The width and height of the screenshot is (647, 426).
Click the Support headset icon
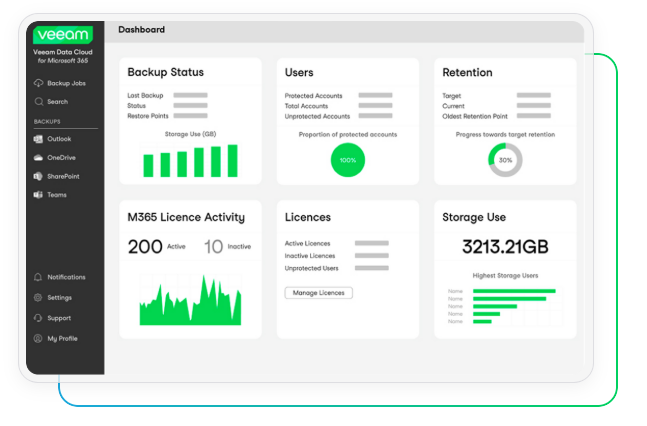pyautogui.click(x=38, y=318)
